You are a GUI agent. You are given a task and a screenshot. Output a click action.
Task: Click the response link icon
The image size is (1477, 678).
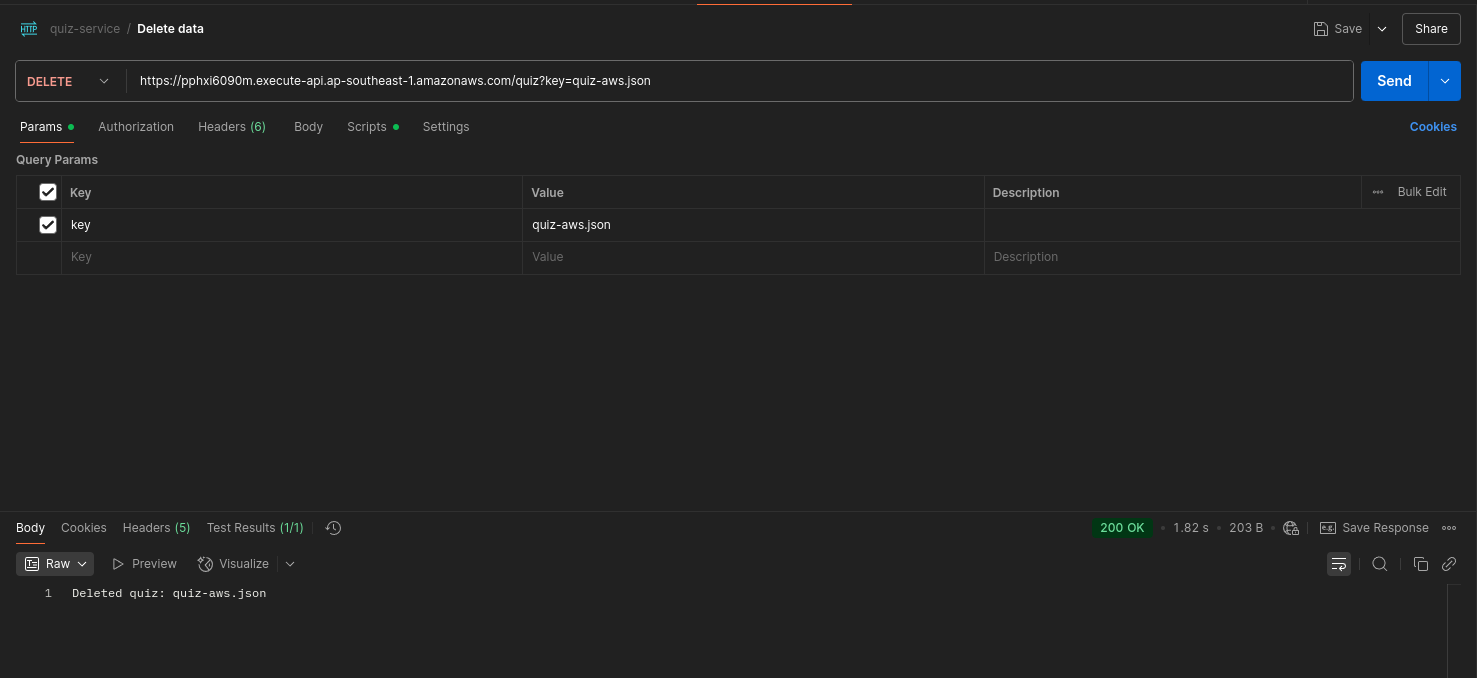click(1448, 564)
